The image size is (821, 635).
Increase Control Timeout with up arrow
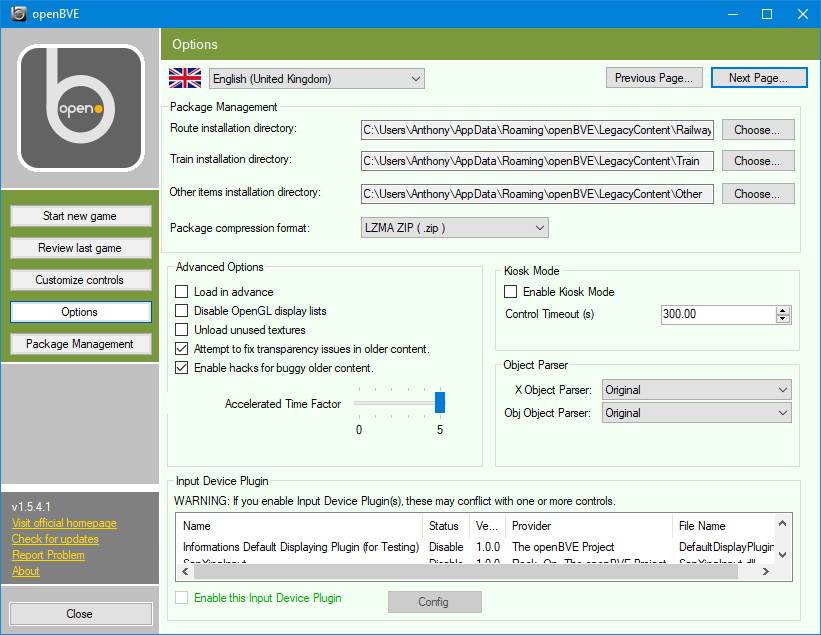(783, 310)
